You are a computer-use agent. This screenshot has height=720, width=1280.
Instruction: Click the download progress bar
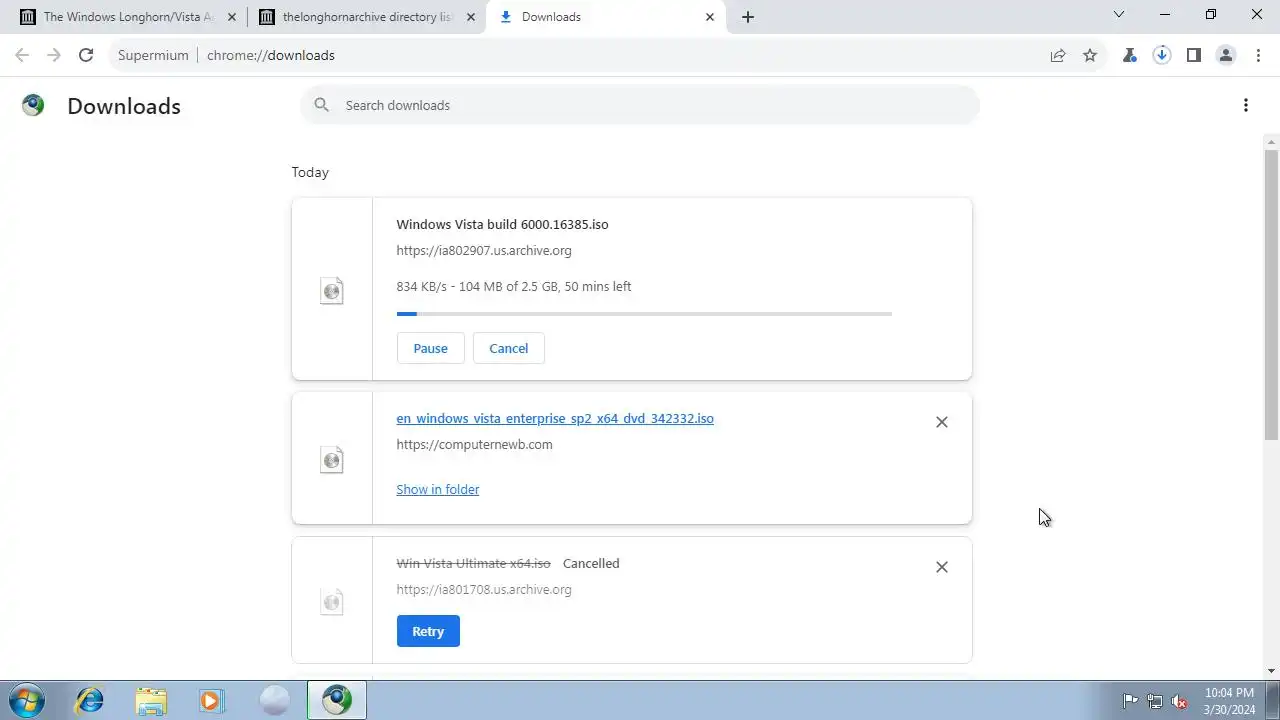point(644,314)
